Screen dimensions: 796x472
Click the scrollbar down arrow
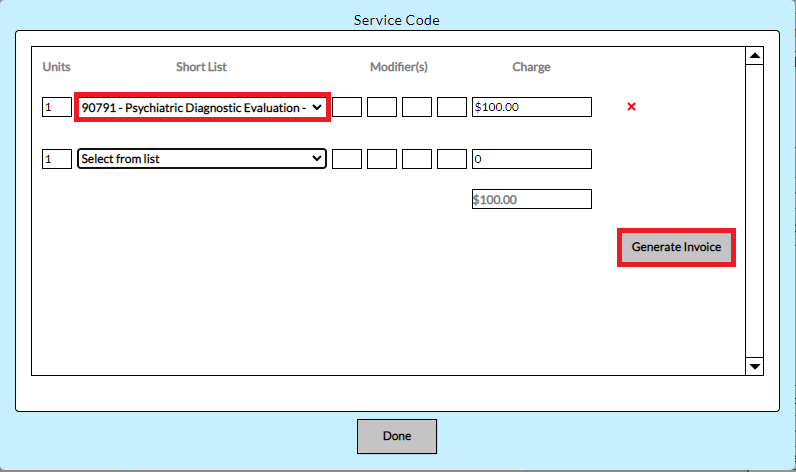(755, 367)
